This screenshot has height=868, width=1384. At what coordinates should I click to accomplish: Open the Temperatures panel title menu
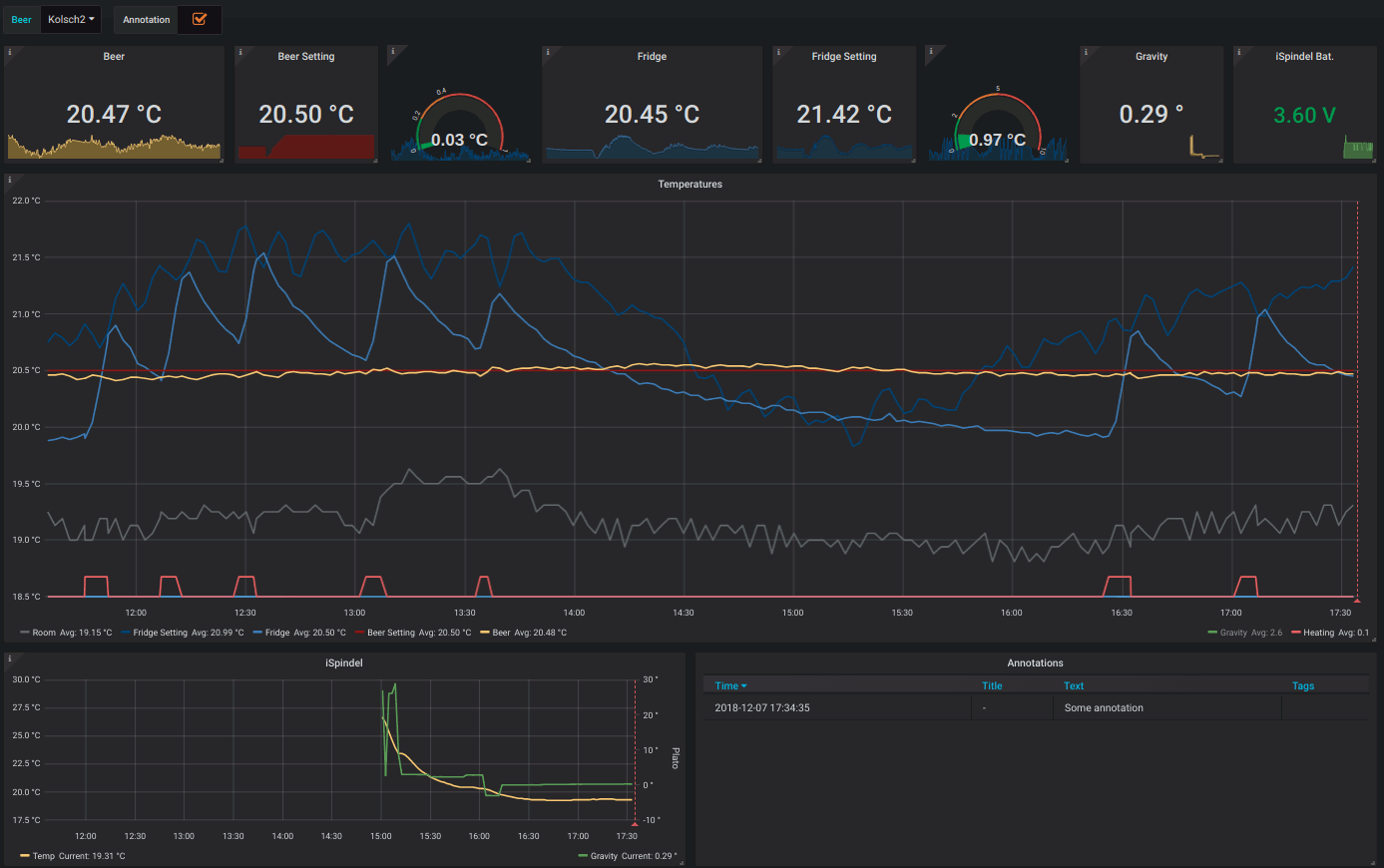690,185
